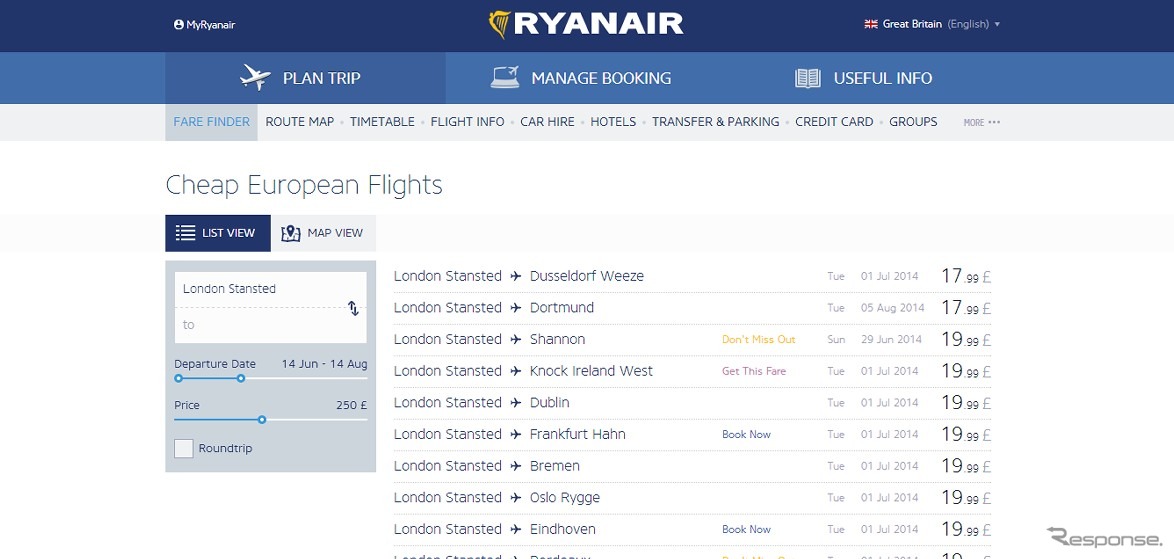Screen dimensions: 1174x559
Task: Click the '250 £' price limit value
Action: point(351,406)
